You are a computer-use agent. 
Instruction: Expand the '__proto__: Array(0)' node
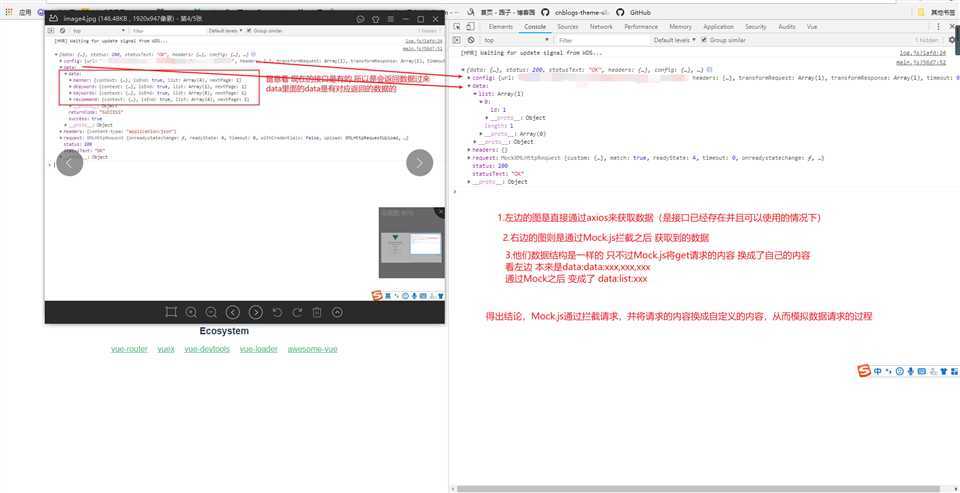pos(482,134)
